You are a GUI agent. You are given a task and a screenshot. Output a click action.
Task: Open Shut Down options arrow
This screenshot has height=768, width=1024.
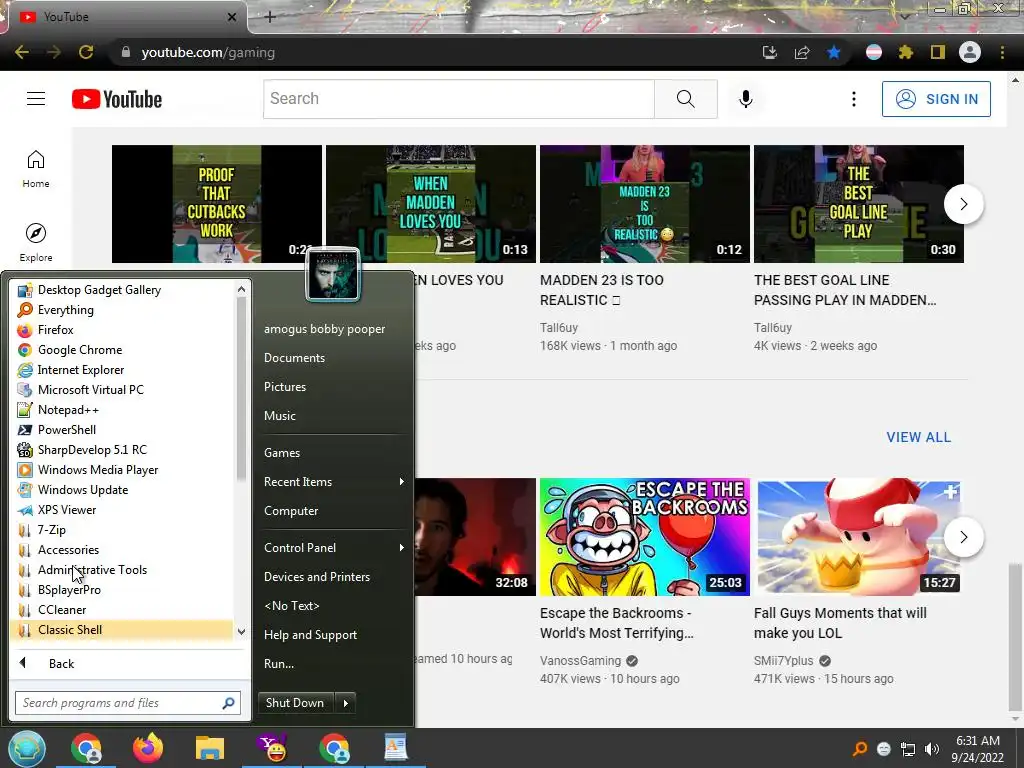point(345,703)
